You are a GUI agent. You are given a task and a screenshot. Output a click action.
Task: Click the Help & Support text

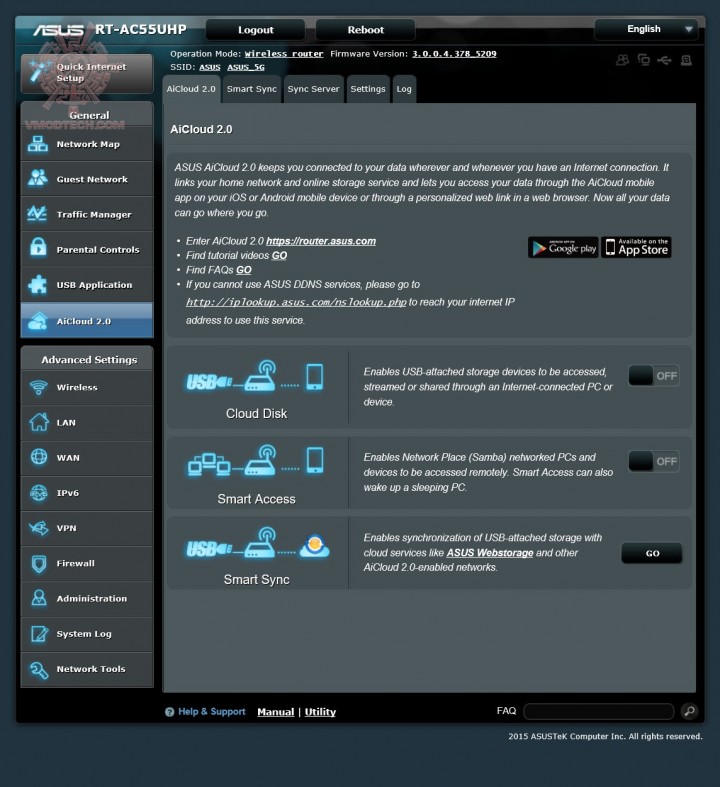(212, 712)
